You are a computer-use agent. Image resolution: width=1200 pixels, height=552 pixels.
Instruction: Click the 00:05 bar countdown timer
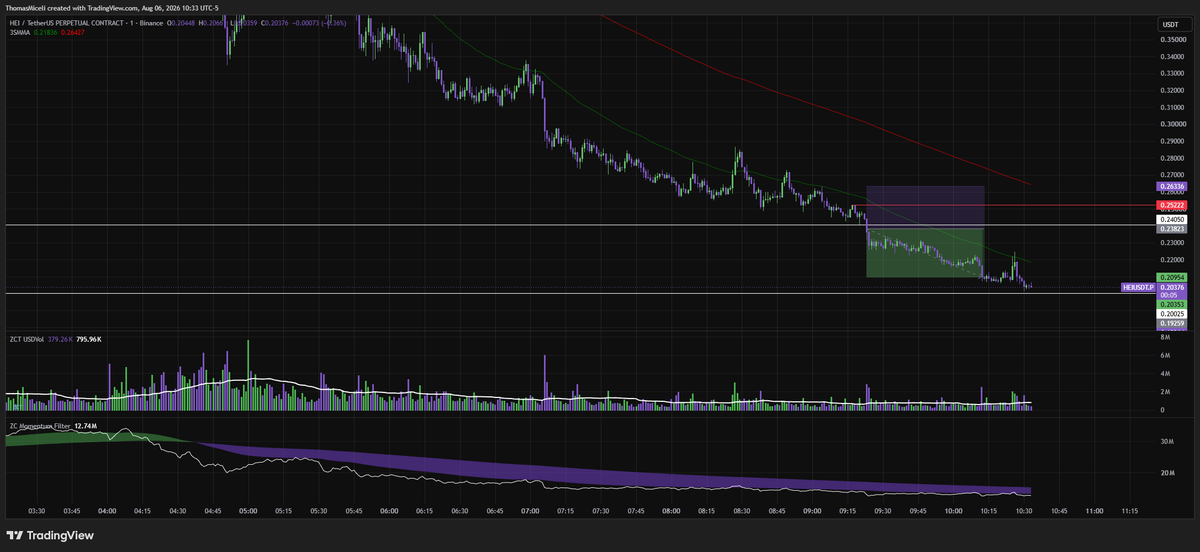pyautogui.click(x=1168, y=296)
